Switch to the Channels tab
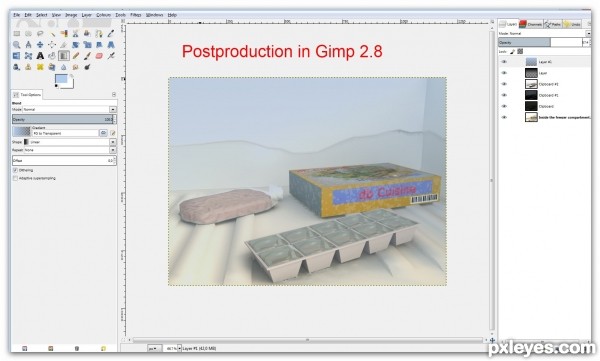Image resolution: width=600 pixels, height=361 pixels. [x=531, y=24]
